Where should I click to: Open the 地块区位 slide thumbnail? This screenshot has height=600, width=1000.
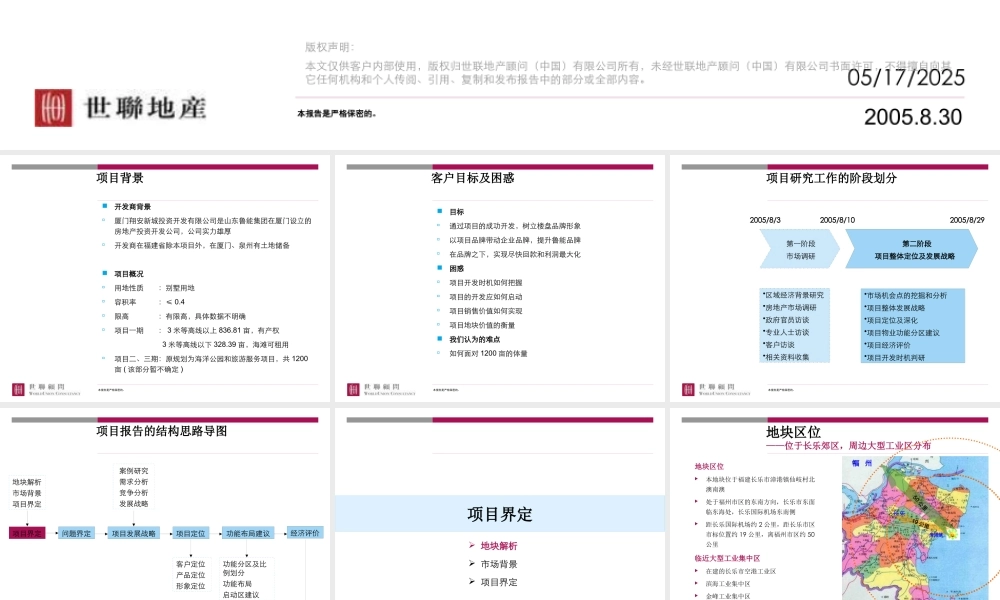835,504
